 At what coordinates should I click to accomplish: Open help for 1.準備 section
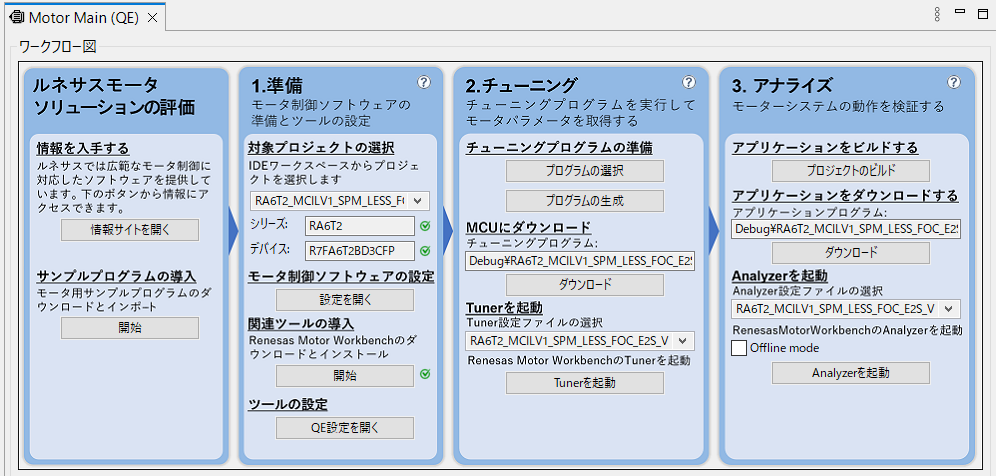pyautogui.click(x=424, y=82)
